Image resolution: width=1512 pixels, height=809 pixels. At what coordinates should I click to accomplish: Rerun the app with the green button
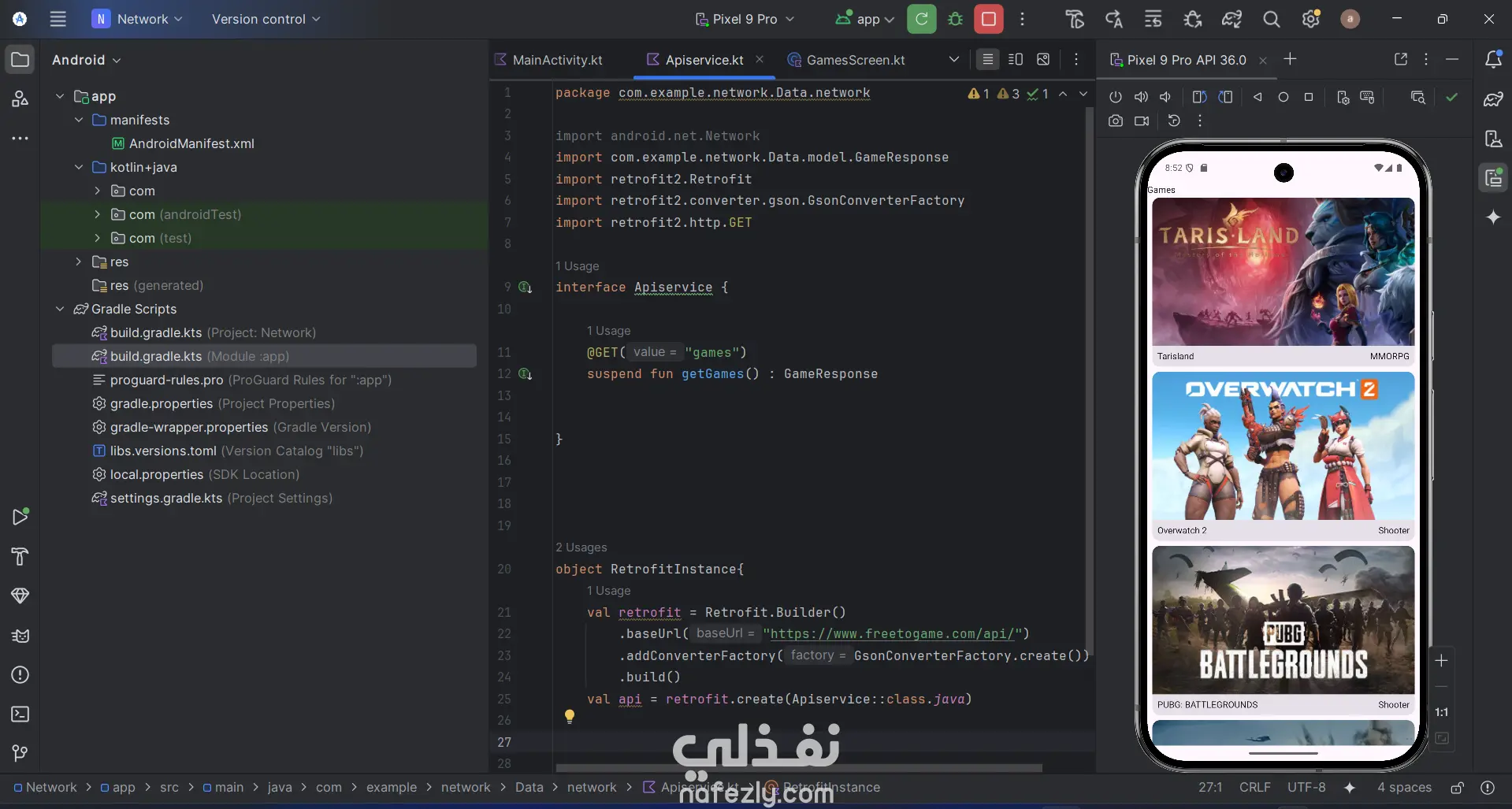pyautogui.click(x=921, y=19)
